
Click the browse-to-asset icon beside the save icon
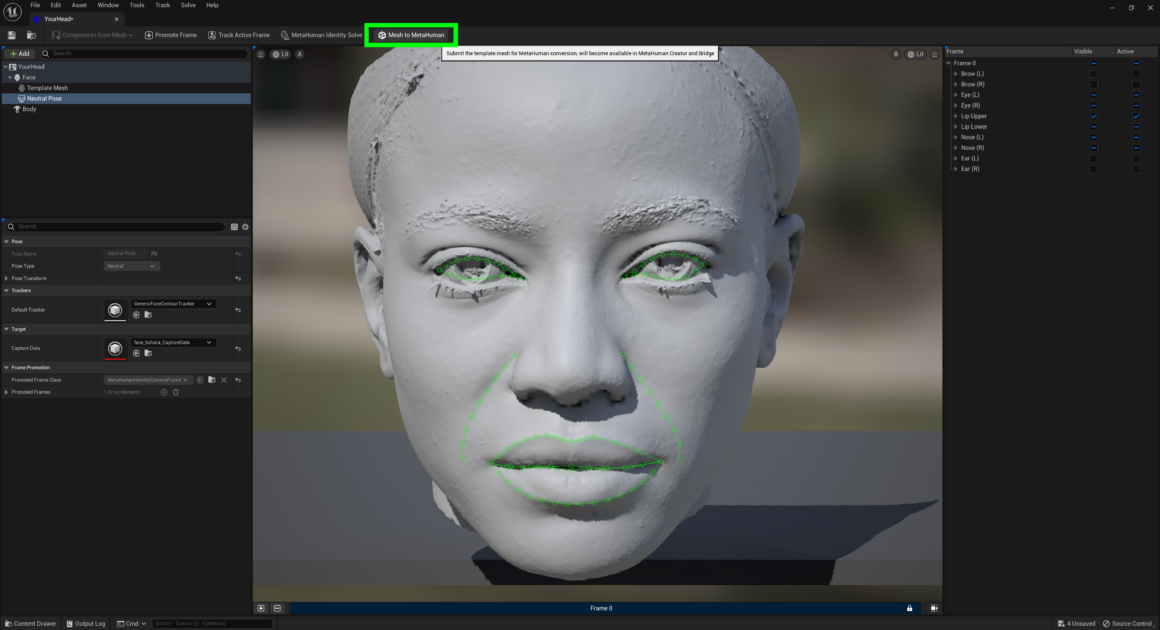pos(31,35)
